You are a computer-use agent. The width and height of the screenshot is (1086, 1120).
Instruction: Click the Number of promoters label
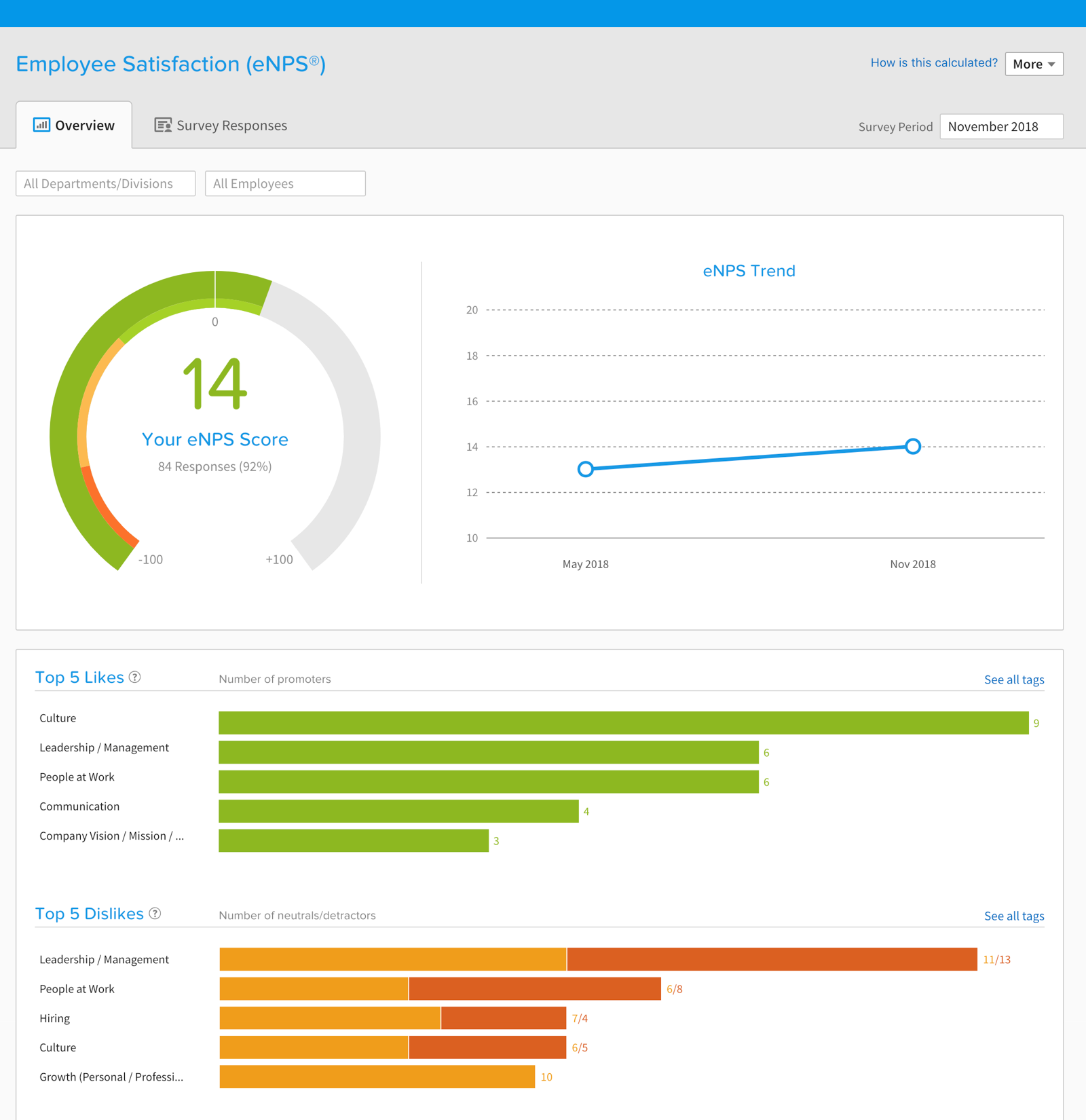point(275,679)
